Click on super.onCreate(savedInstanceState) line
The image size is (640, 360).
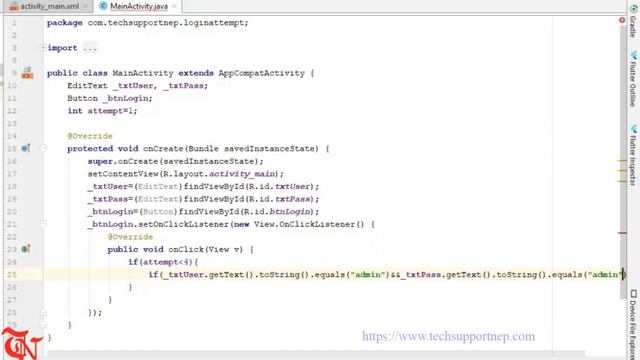point(176,161)
